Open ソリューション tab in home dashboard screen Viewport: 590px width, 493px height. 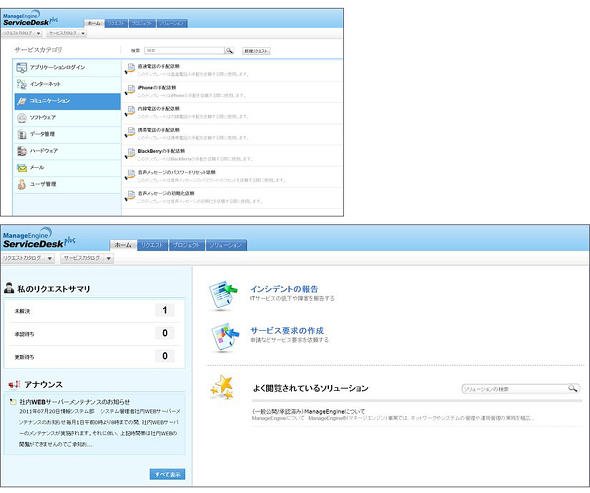click(226, 245)
